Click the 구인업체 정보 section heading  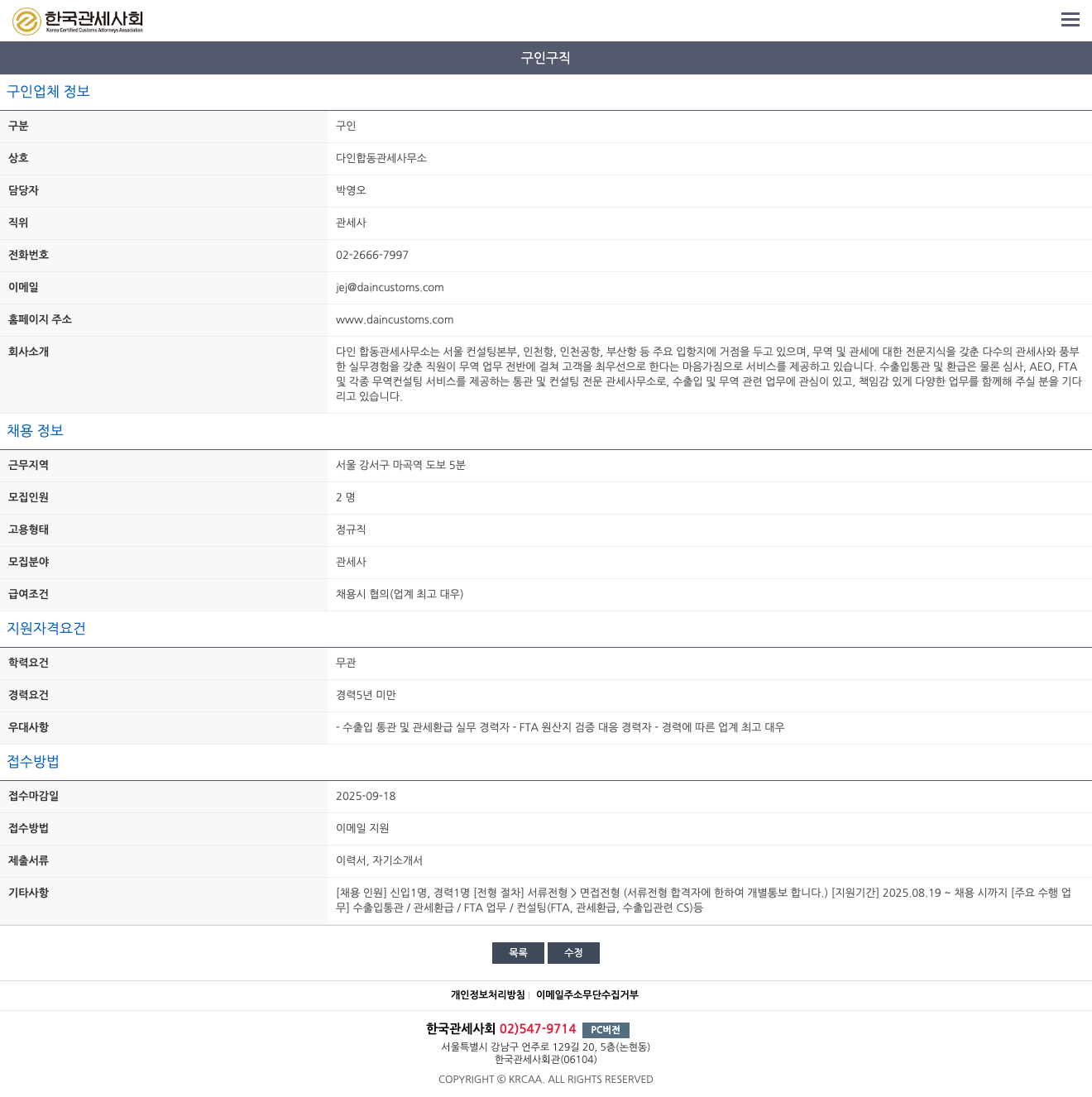48,92
